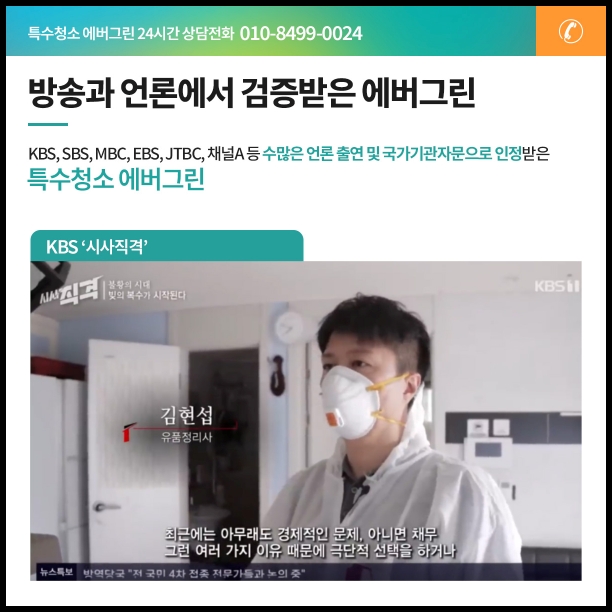Click the 시사직격 program logo in the video
The image size is (612, 612).
(x=69, y=291)
